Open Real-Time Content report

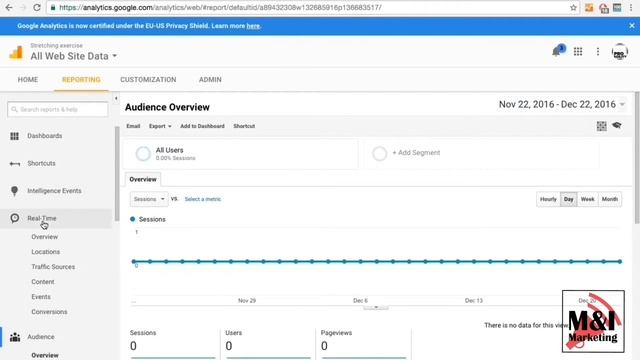pos(43,282)
